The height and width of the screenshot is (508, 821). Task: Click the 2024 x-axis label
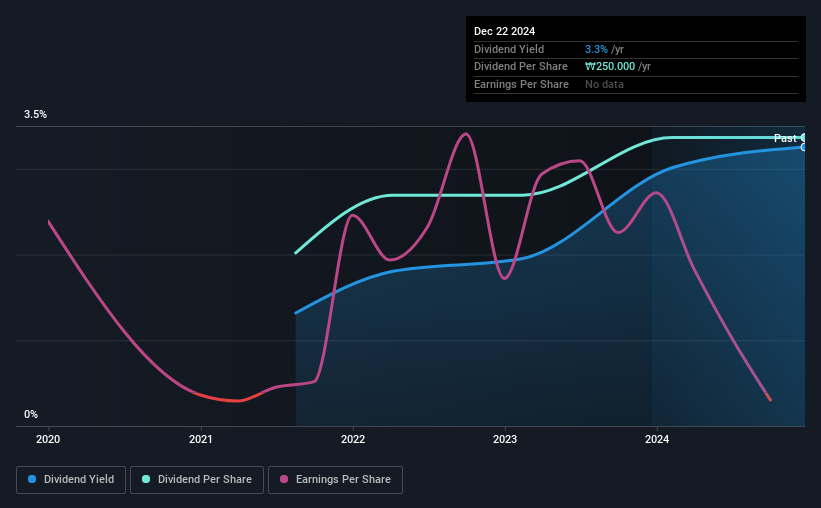coord(657,439)
